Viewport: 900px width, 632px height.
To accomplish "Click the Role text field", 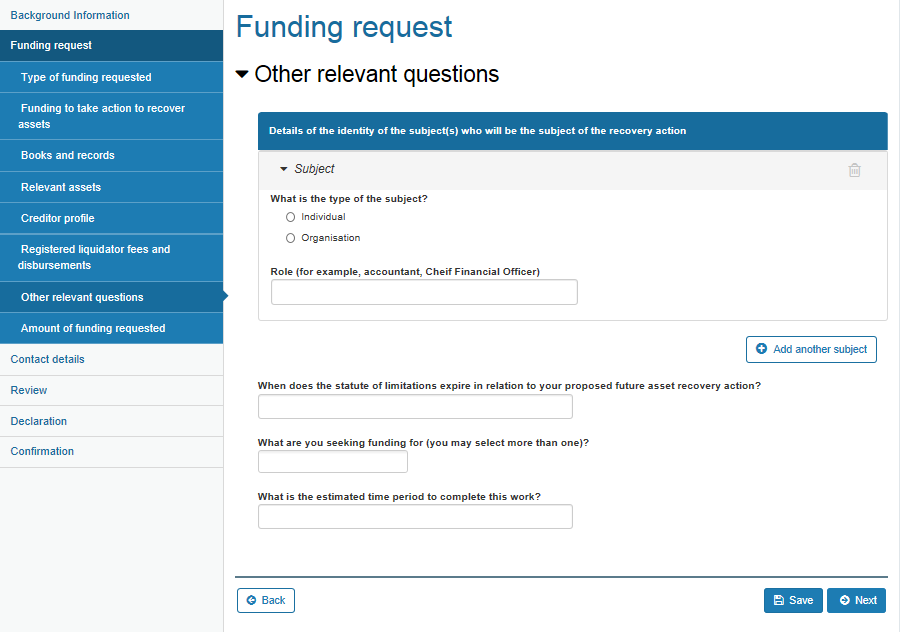I will (424, 292).
